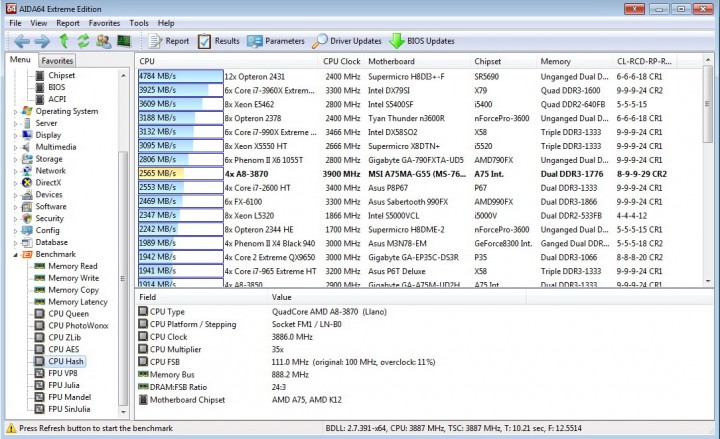The width and height of the screenshot is (720, 439).
Task: Go back with the blue left arrow
Action: point(22,41)
